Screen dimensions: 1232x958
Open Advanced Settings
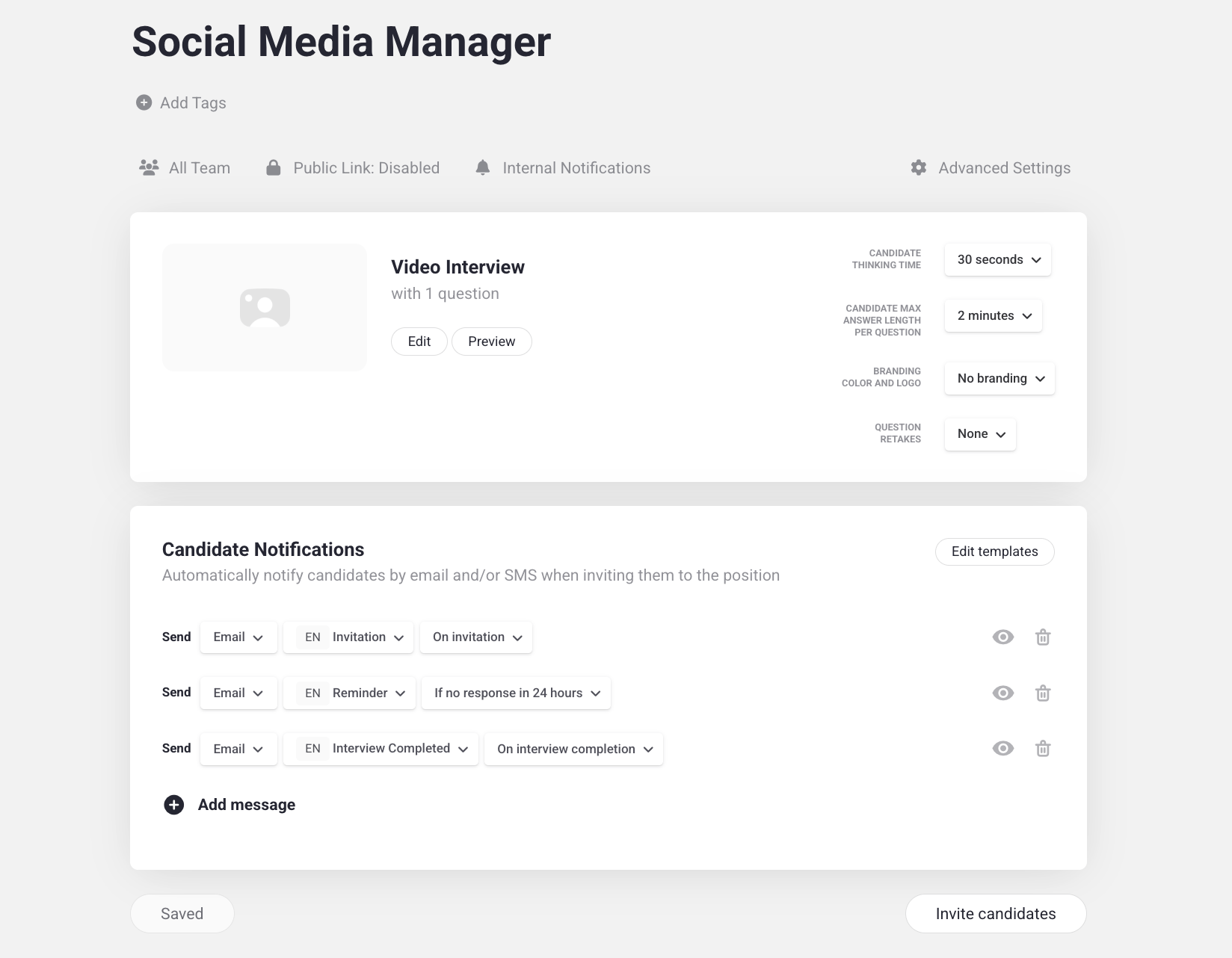click(x=991, y=167)
